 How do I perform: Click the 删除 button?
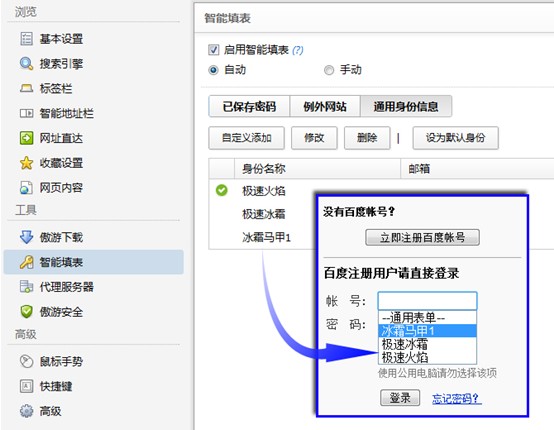(x=367, y=138)
